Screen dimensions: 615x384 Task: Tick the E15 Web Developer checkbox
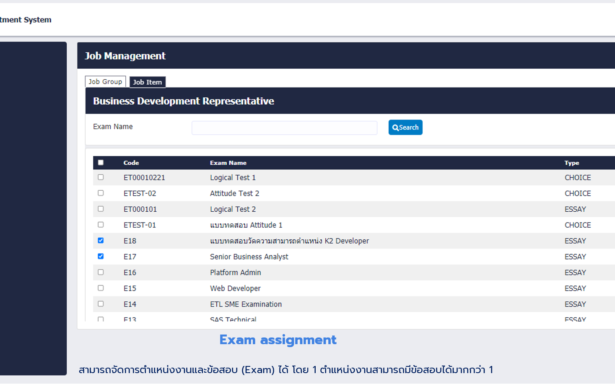101,288
